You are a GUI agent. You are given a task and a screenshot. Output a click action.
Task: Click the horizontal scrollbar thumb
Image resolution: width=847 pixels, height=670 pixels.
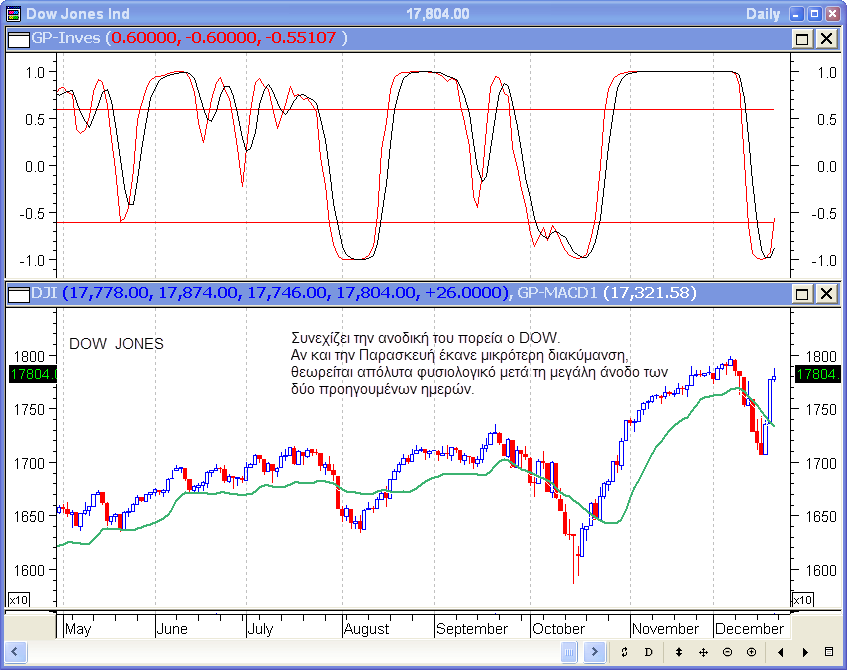pos(569,652)
